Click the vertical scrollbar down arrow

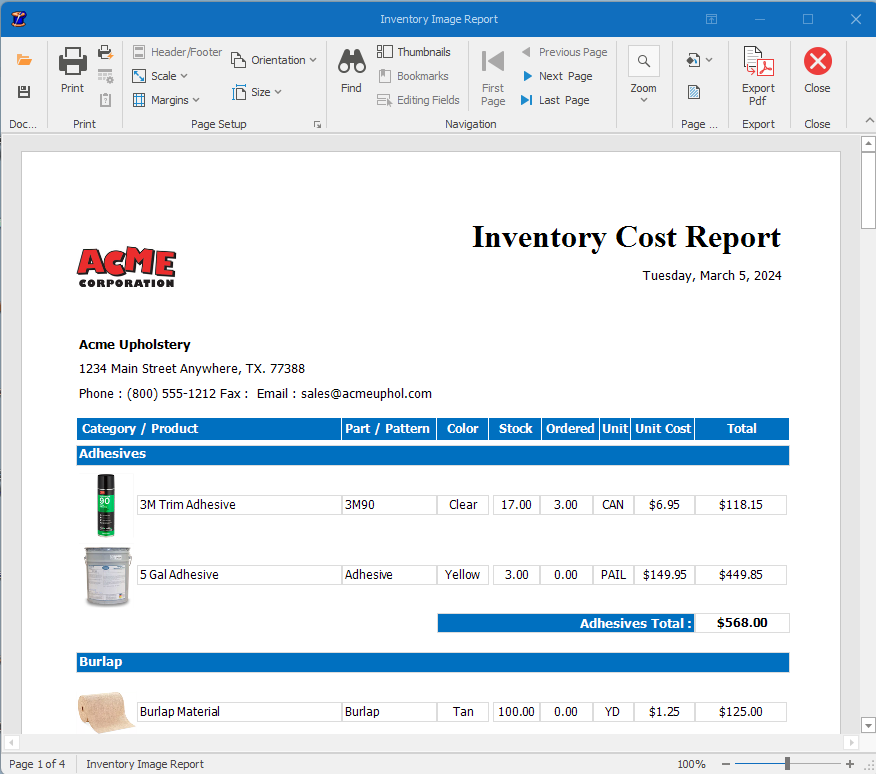[868, 724]
